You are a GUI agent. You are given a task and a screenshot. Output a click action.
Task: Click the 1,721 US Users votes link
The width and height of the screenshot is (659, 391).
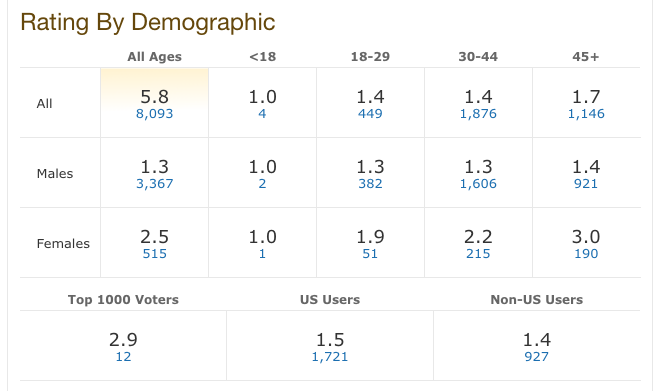(330, 357)
